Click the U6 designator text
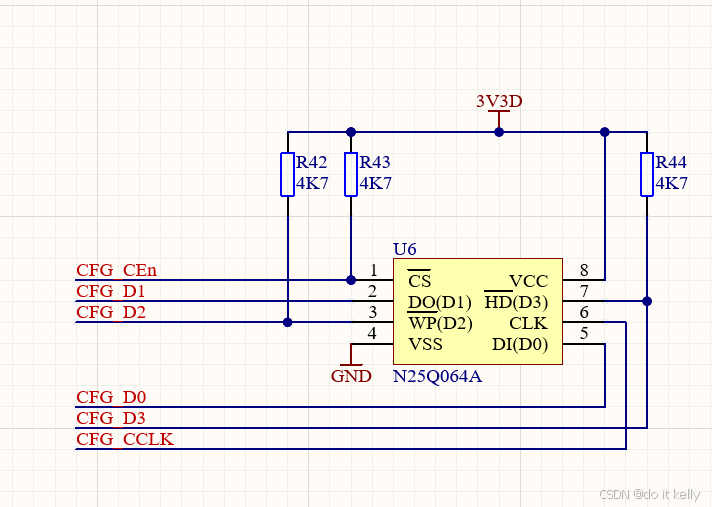Screen dimensions: 712x507 [x=405, y=249]
